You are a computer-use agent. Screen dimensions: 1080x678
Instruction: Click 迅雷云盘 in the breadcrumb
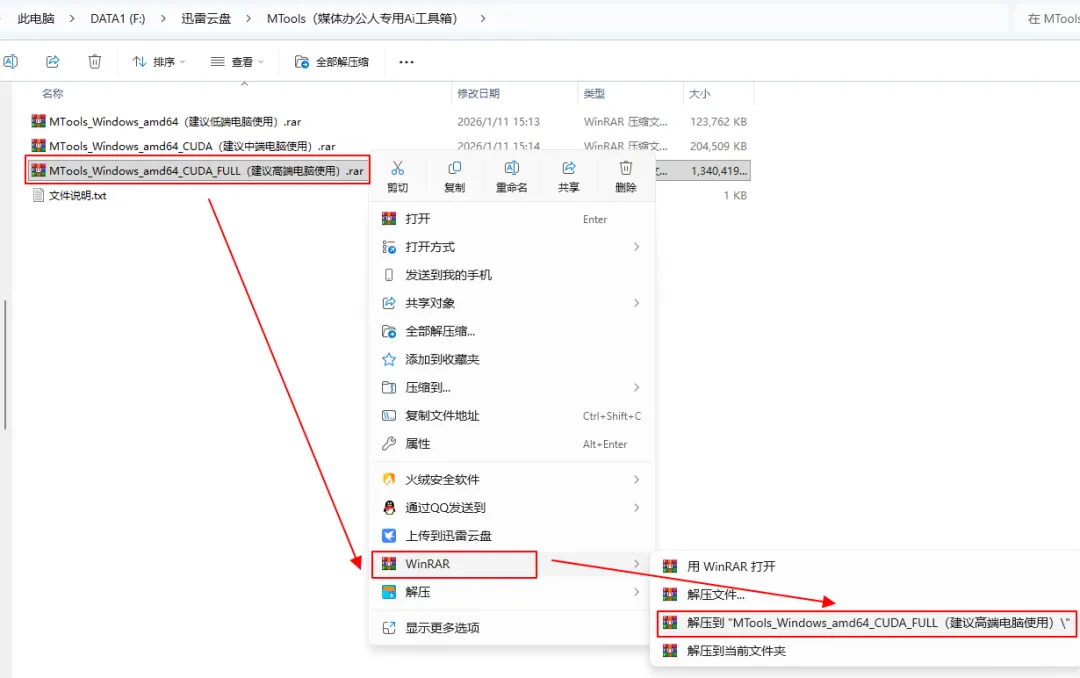click(x=206, y=19)
